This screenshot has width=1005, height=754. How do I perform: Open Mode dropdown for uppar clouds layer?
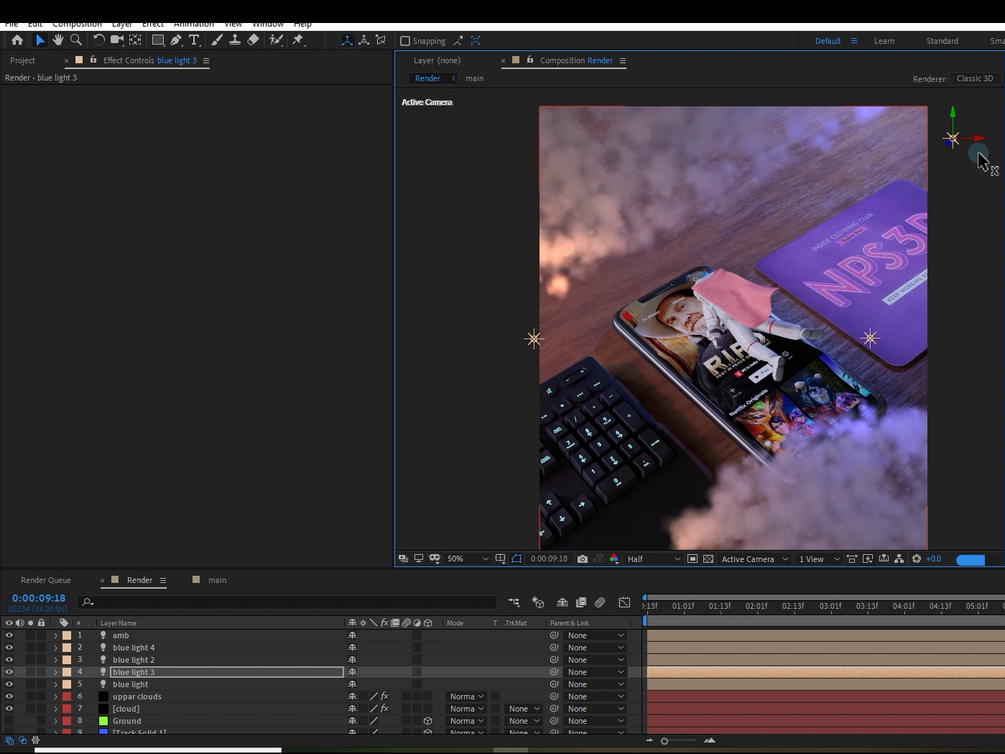click(466, 696)
